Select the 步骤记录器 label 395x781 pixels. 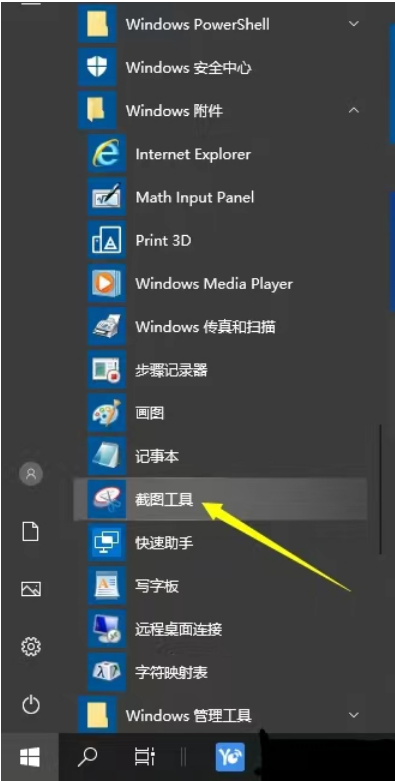click(171, 370)
